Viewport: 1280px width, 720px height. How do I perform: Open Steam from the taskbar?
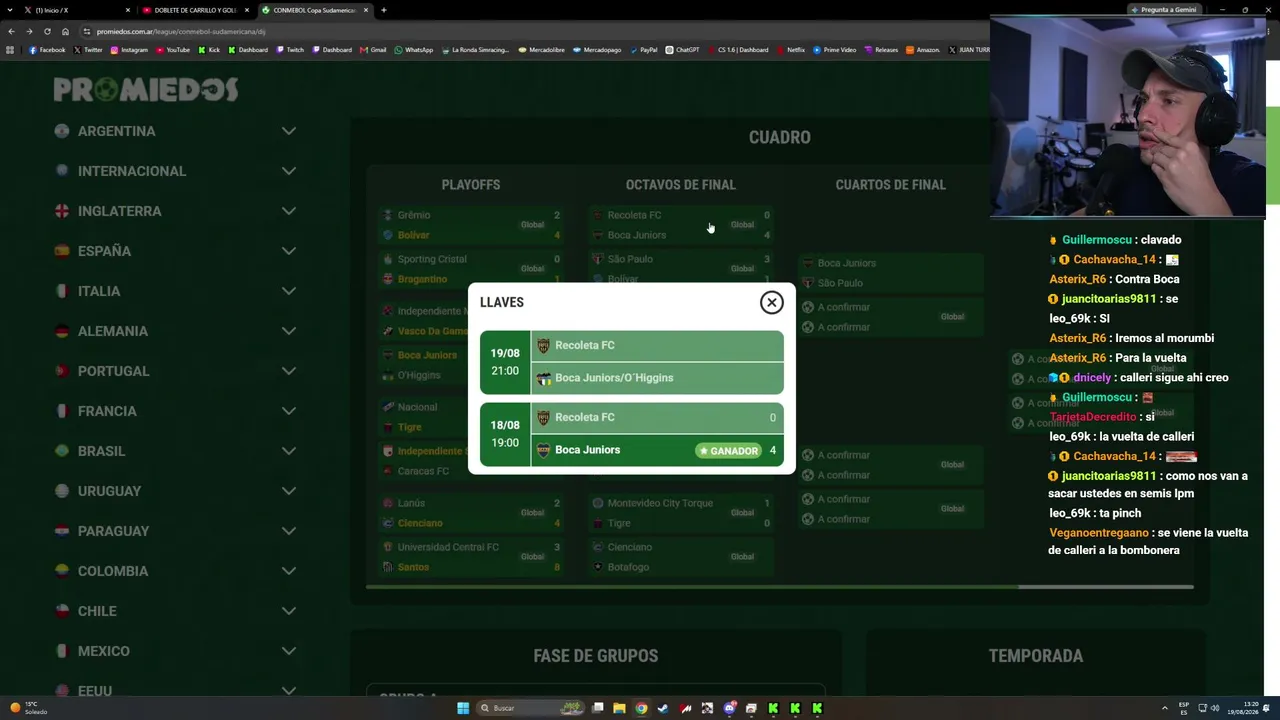pyautogui.click(x=663, y=708)
